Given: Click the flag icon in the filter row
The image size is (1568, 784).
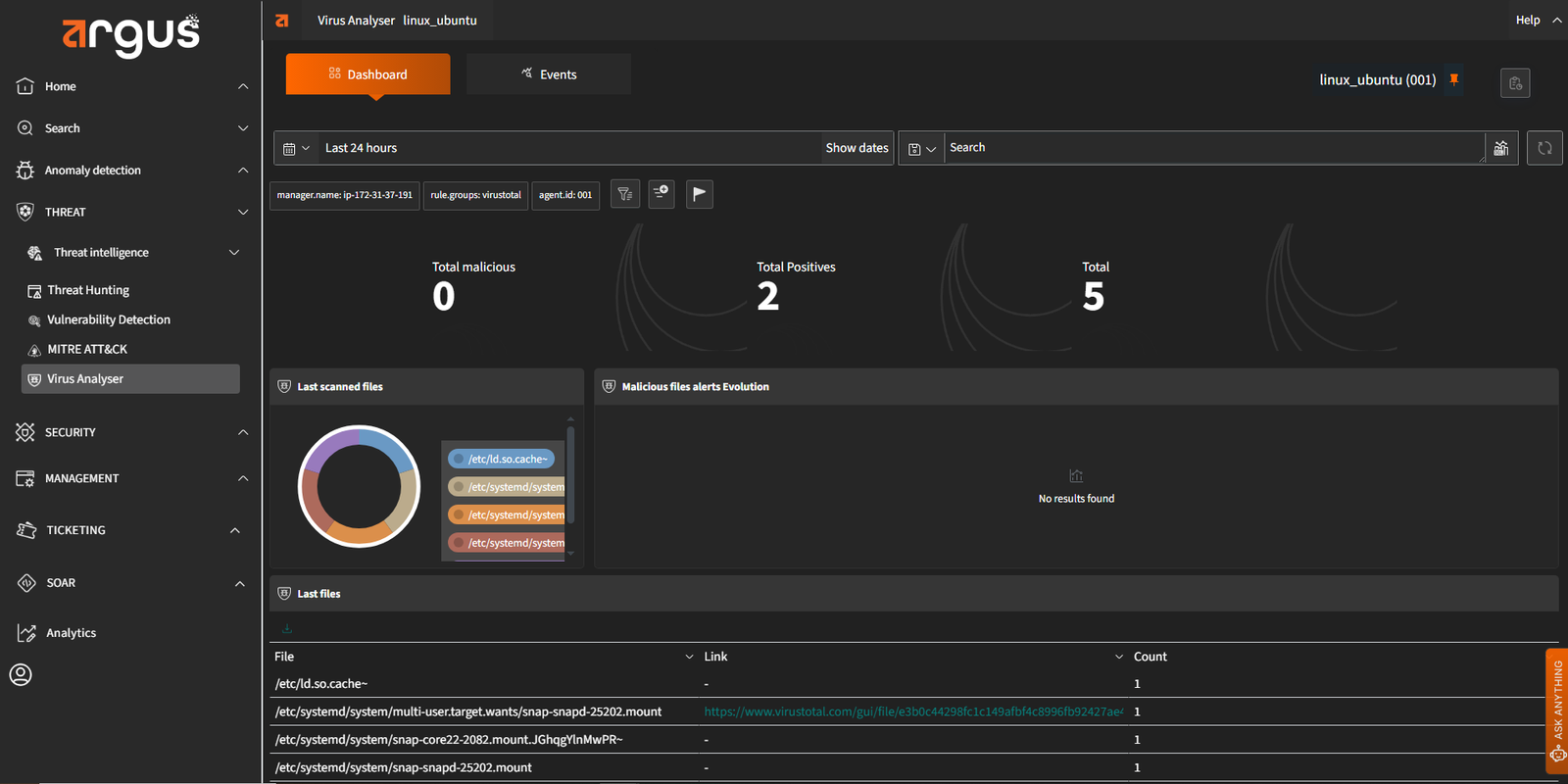Looking at the screenshot, I should tap(699, 194).
